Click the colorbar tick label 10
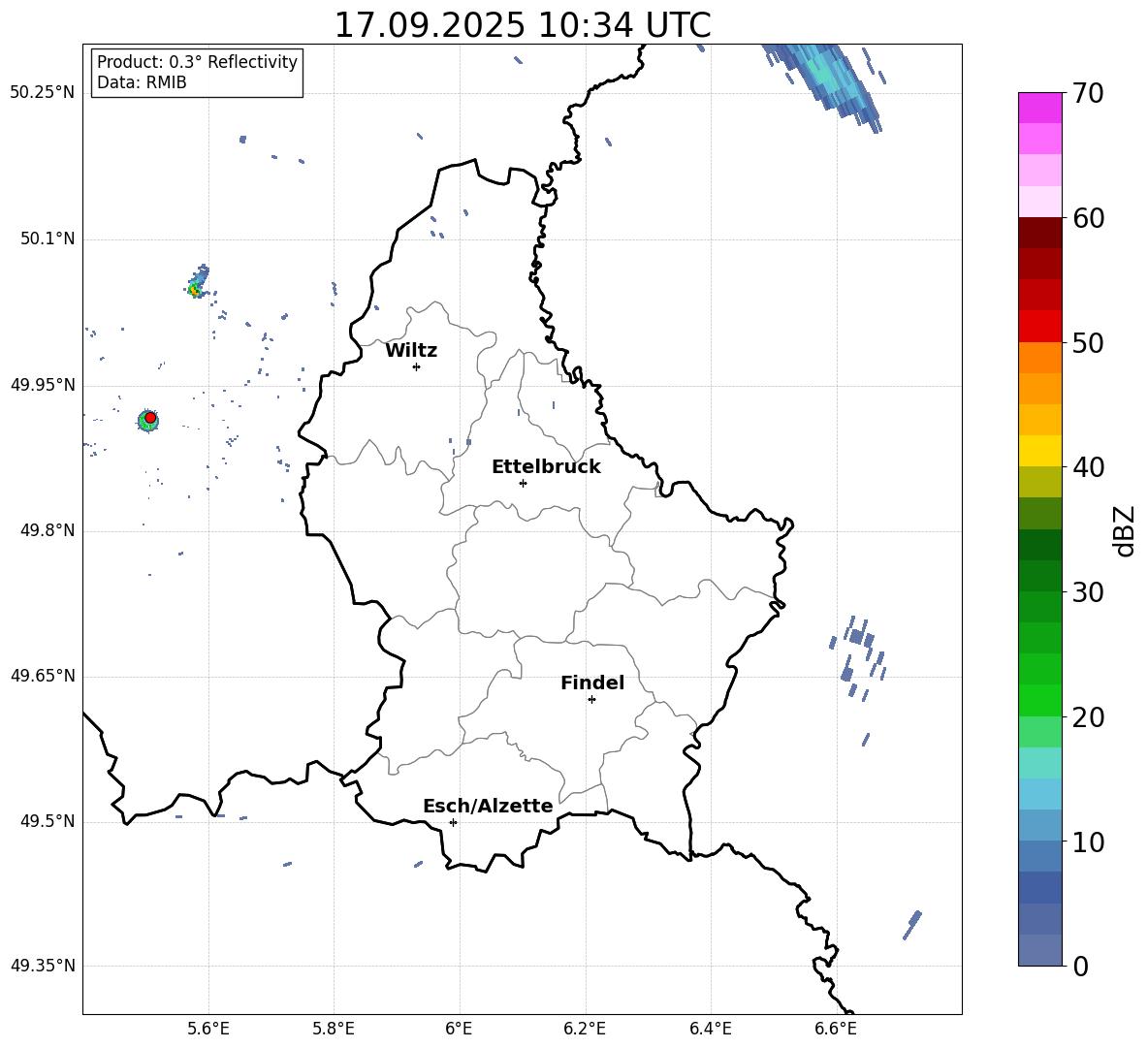1148x1048 pixels. tap(1088, 842)
